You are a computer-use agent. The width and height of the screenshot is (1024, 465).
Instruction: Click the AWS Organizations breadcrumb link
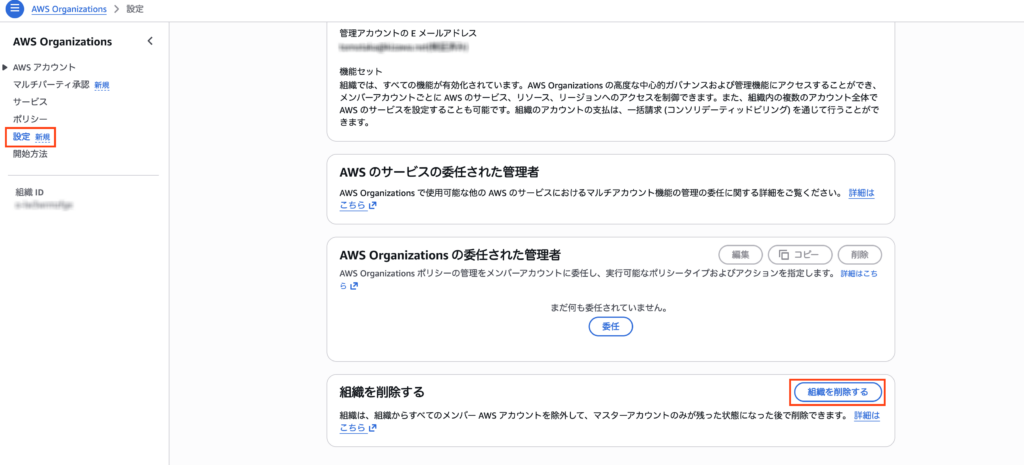pyautogui.click(x=71, y=9)
